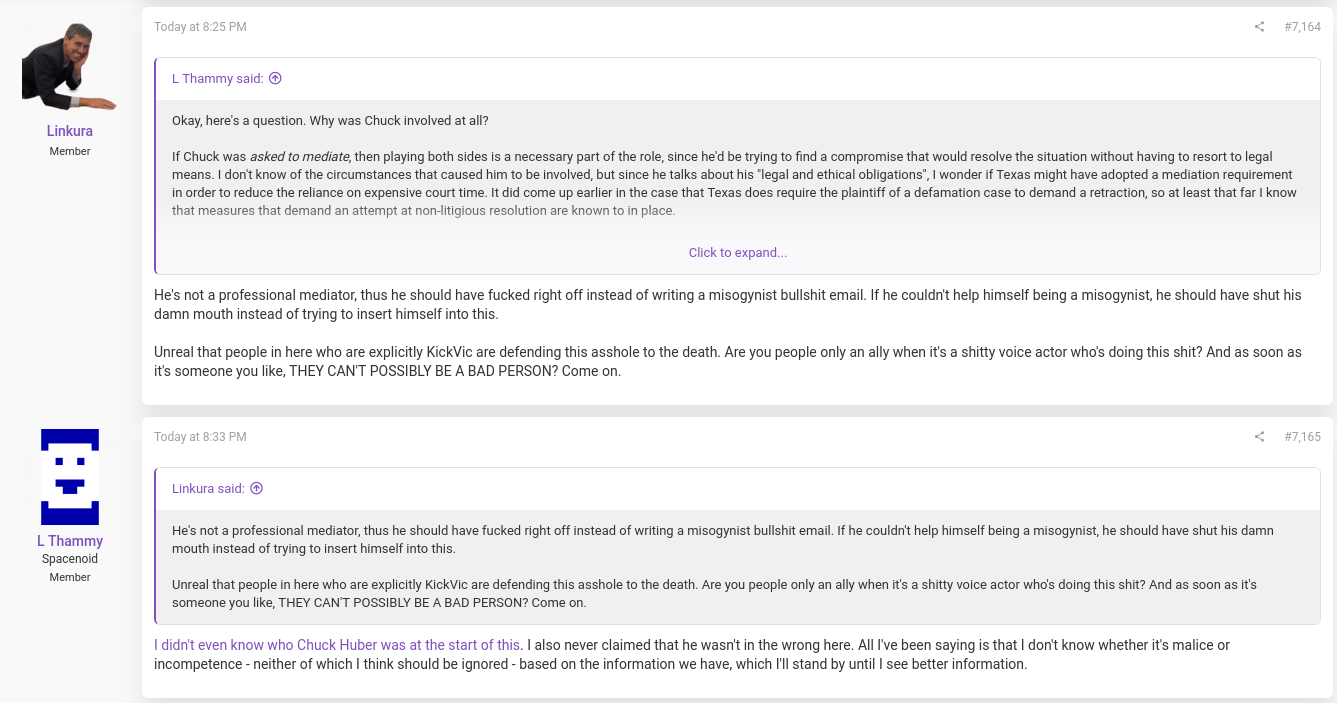Expand the quote with Click to expand
The height and width of the screenshot is (703, 1337).
pyautogui.click(x=737, y=253)
